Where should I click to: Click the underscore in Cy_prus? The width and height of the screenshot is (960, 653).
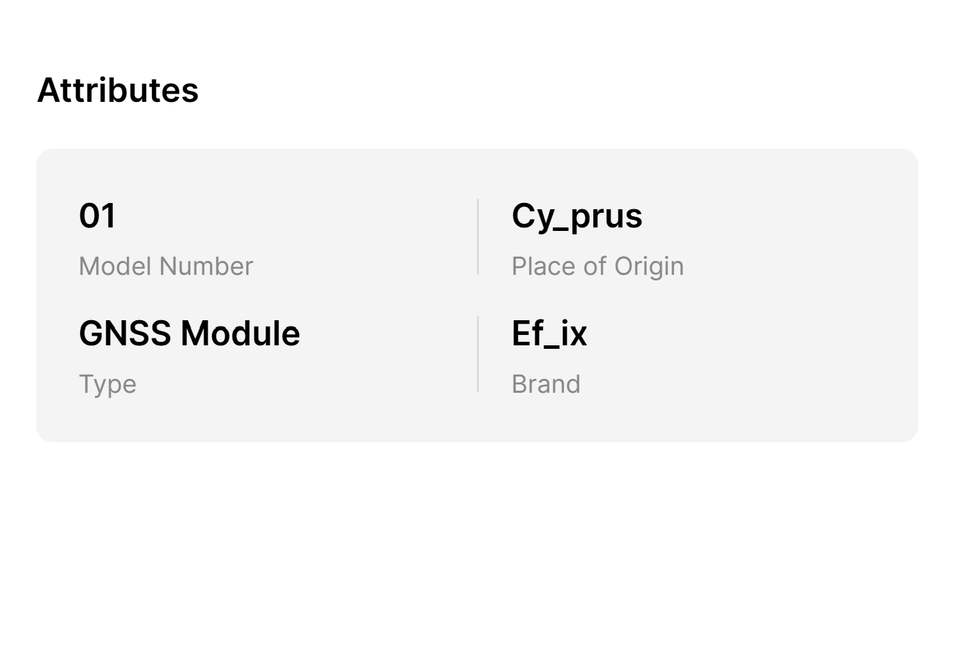point(562,230)
